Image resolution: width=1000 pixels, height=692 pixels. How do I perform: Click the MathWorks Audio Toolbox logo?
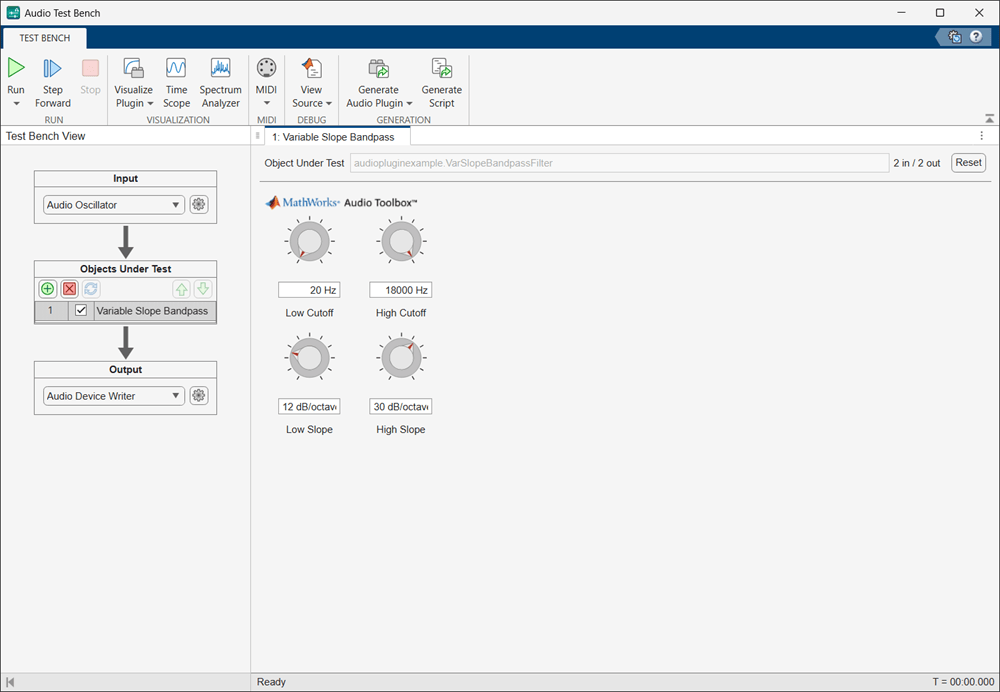pos(341,202)
